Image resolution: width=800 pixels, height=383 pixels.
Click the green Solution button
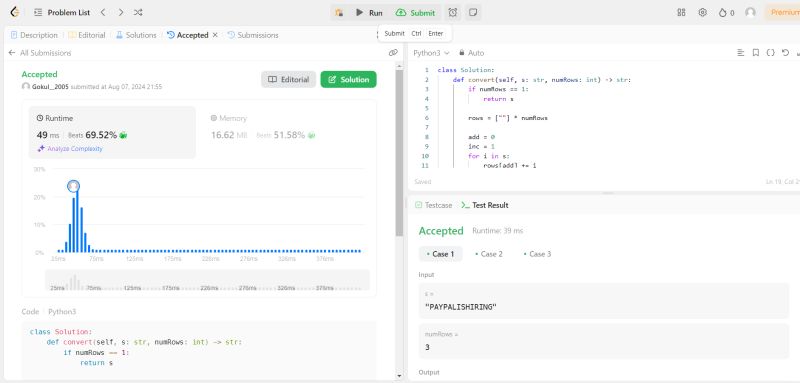(348, 80)
